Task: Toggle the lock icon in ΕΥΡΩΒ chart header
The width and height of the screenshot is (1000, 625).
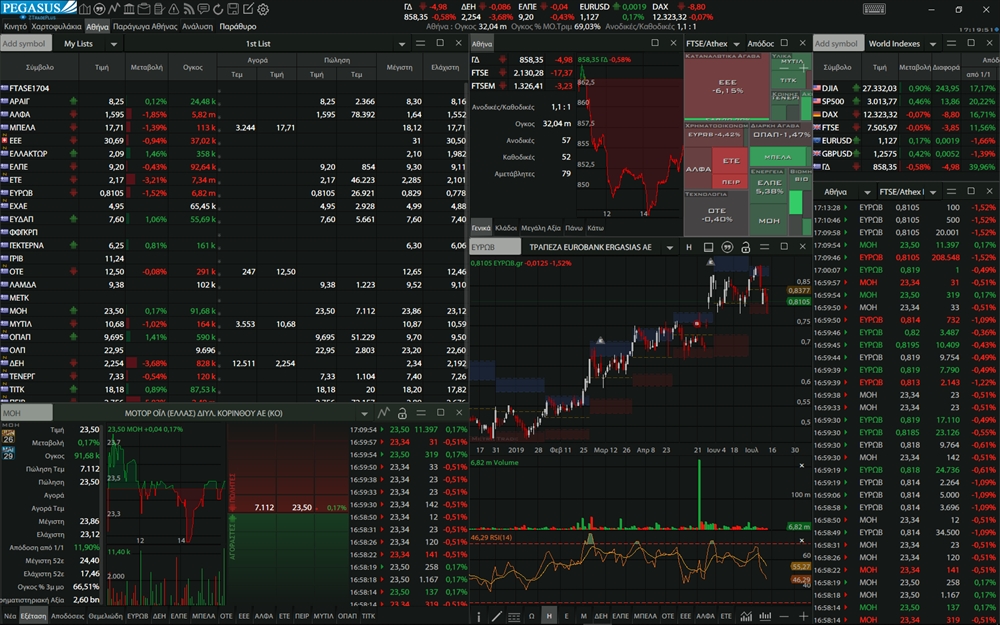Action: coord(745,247)
